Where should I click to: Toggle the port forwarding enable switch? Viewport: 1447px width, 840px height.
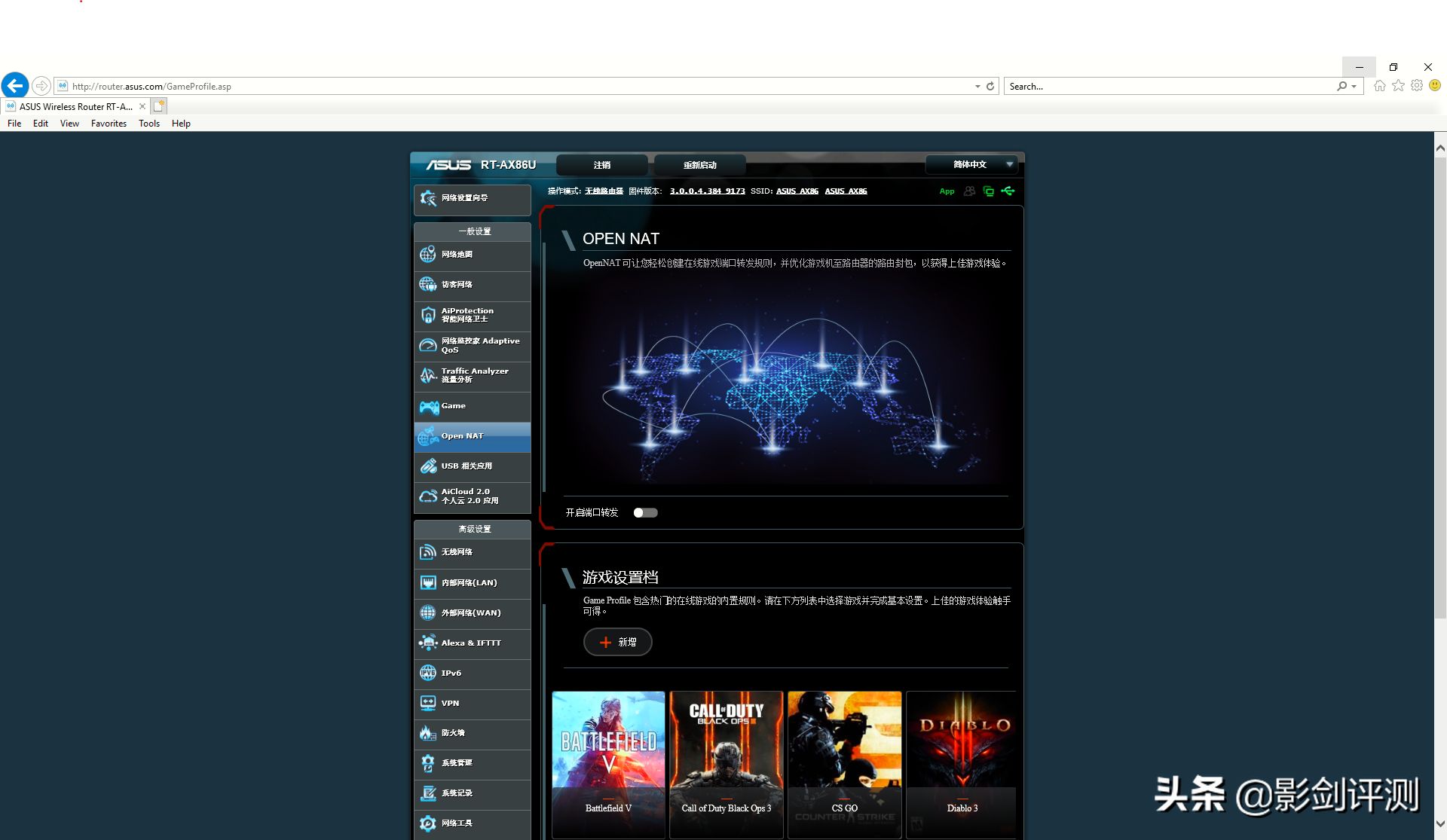coord(645,513)
